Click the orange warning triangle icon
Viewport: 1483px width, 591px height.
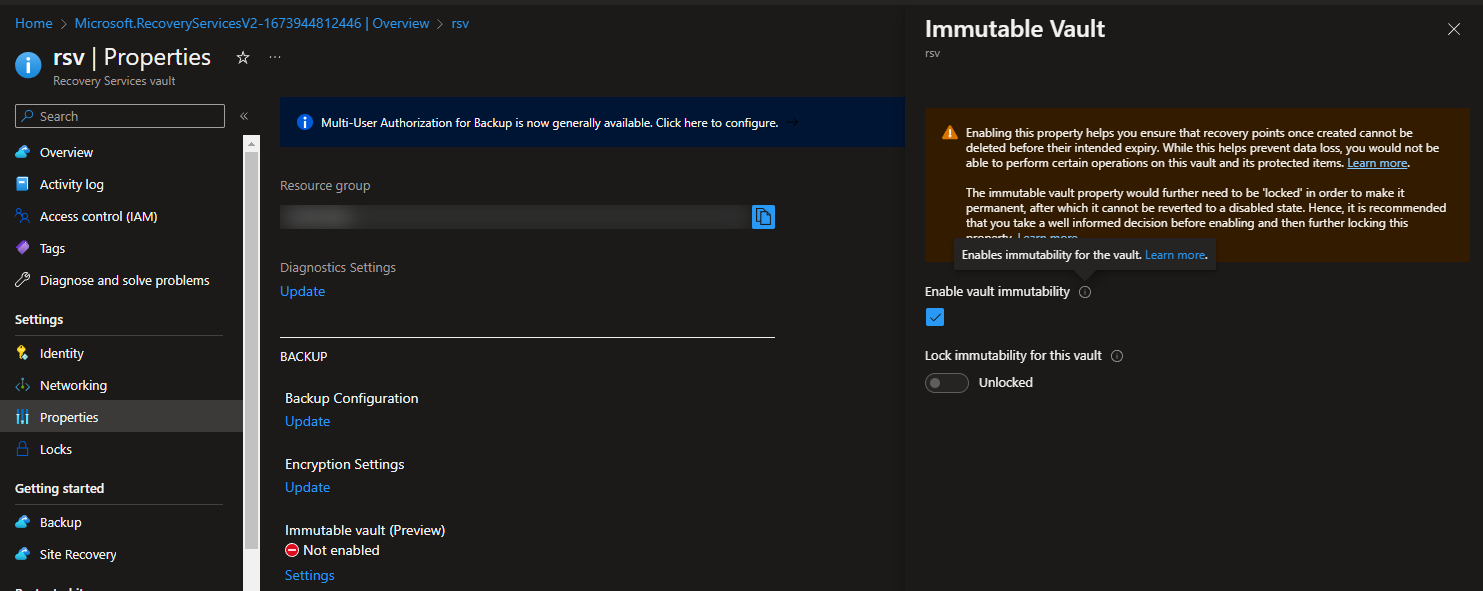(x=949, y=133)
